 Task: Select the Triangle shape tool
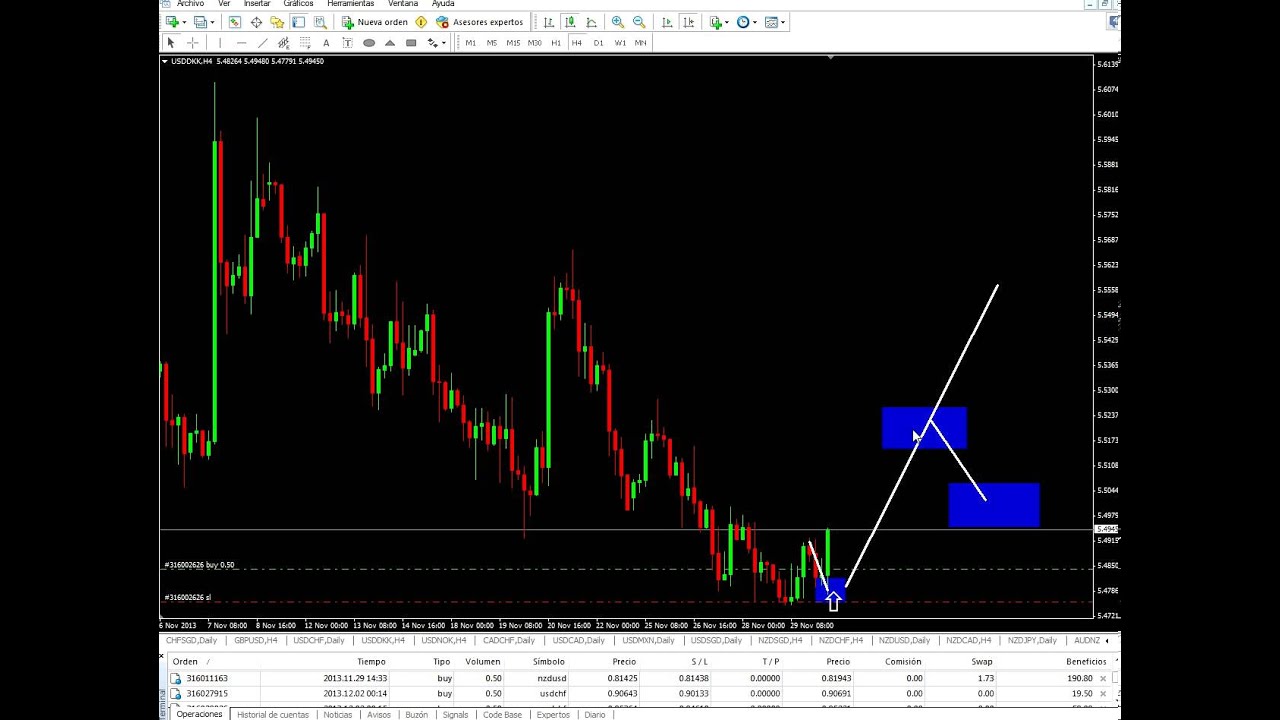click(x=390, y=43)
